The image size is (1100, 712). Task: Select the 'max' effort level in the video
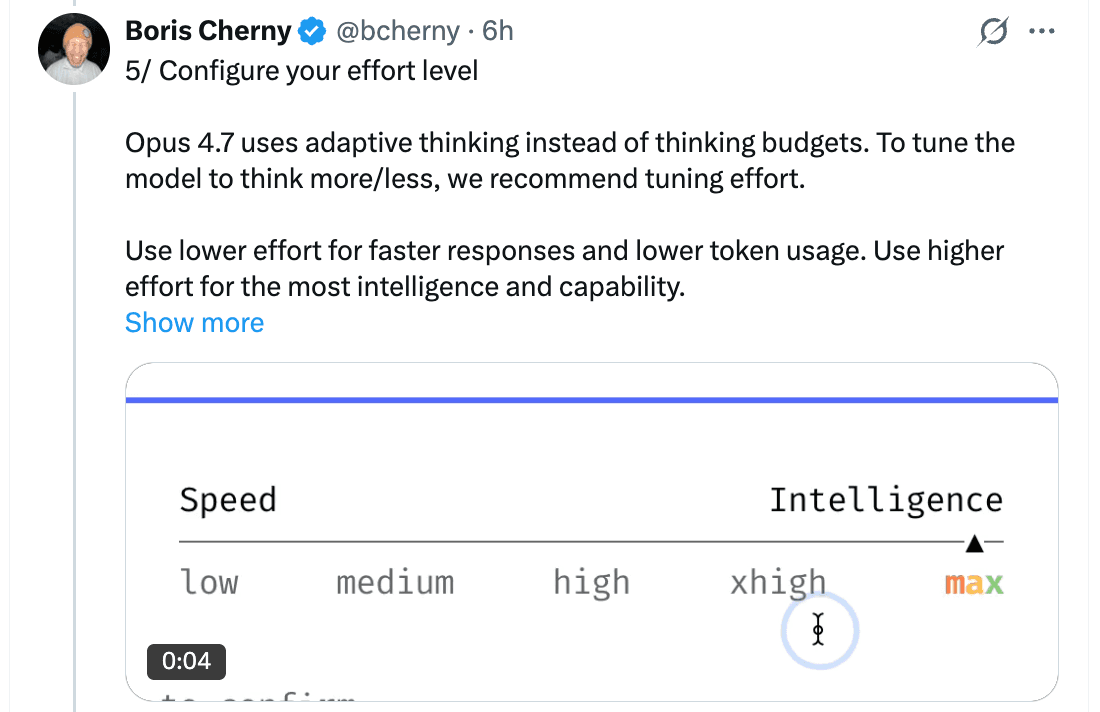point(972,583)
